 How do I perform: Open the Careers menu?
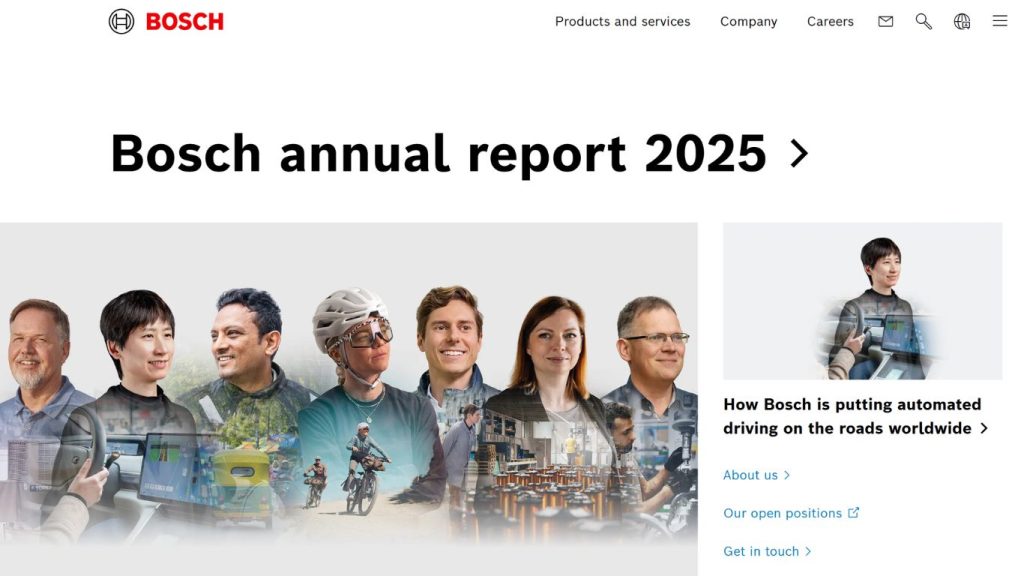830,22
